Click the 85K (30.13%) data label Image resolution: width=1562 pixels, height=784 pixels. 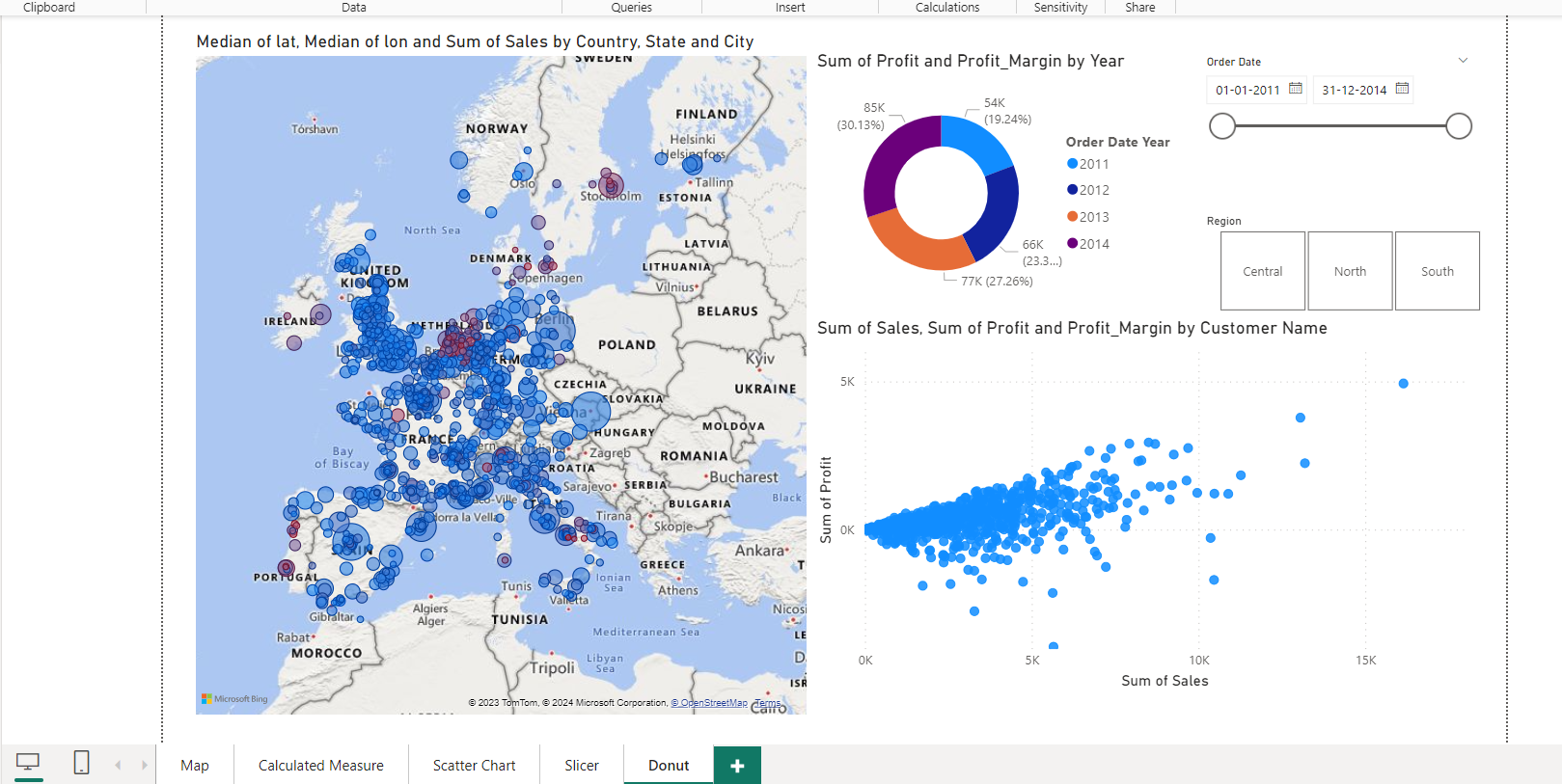861,117
